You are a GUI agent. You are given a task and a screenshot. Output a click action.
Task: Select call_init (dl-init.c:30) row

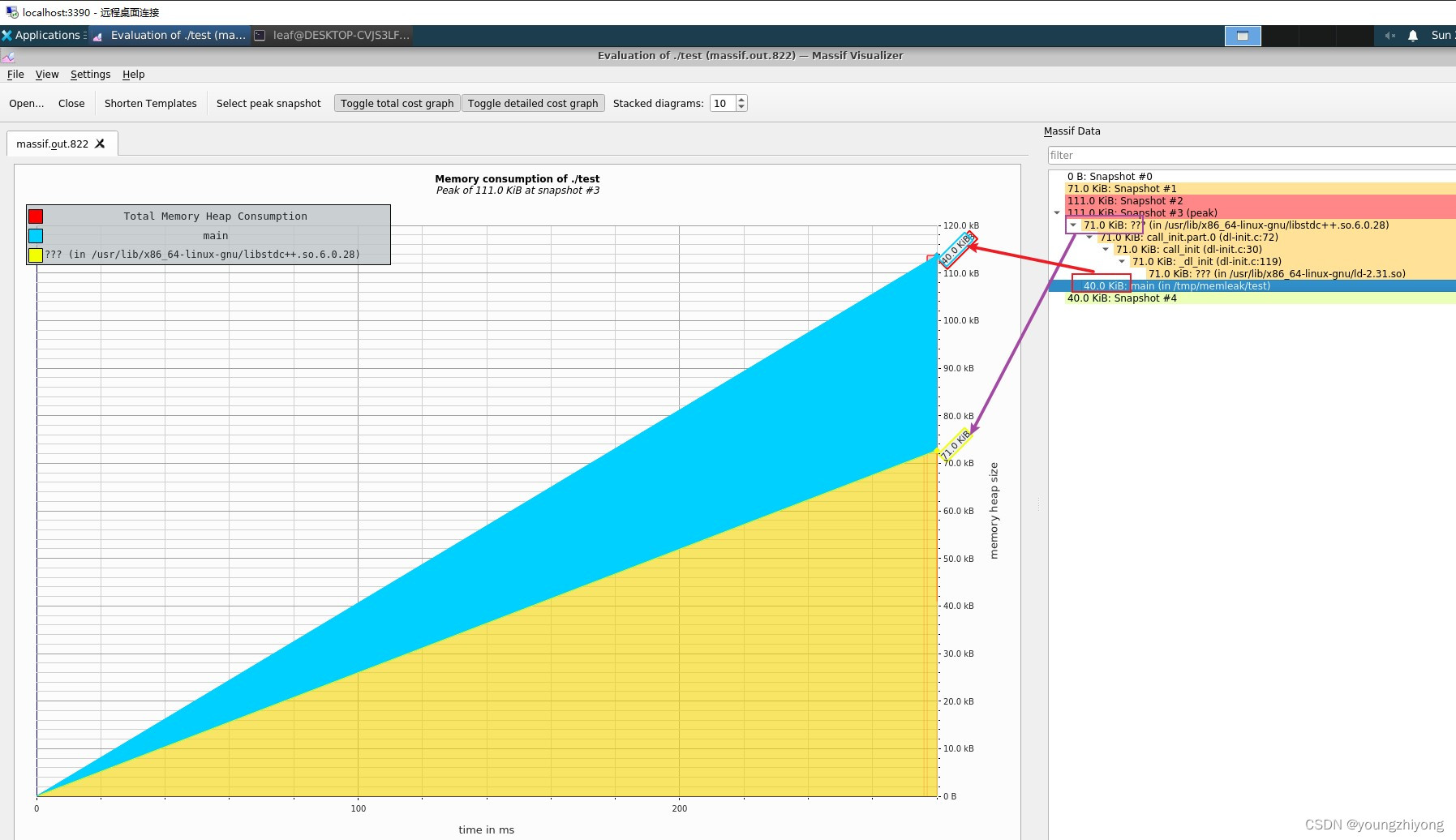(1284, 249)
